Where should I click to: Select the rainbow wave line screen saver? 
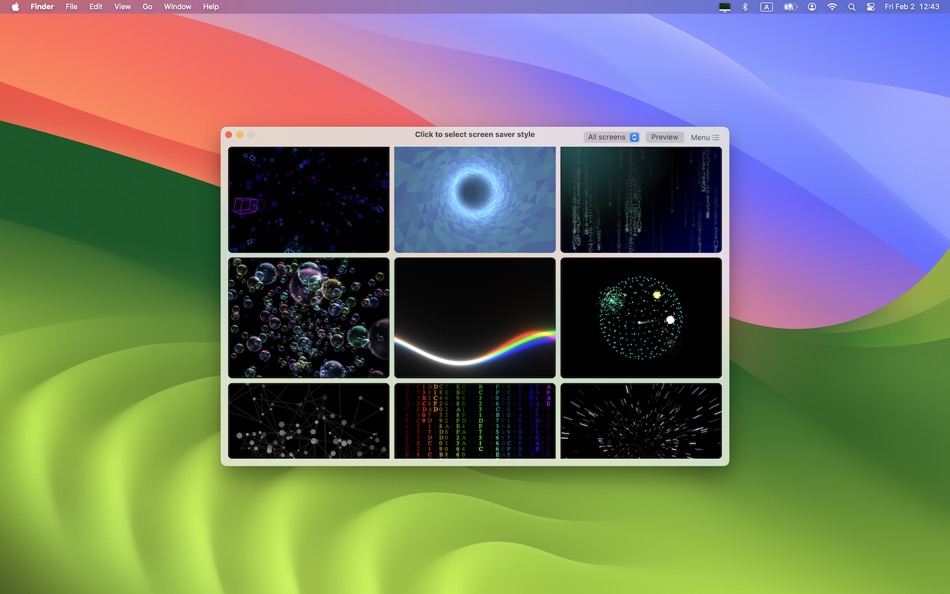coord(475,318)
